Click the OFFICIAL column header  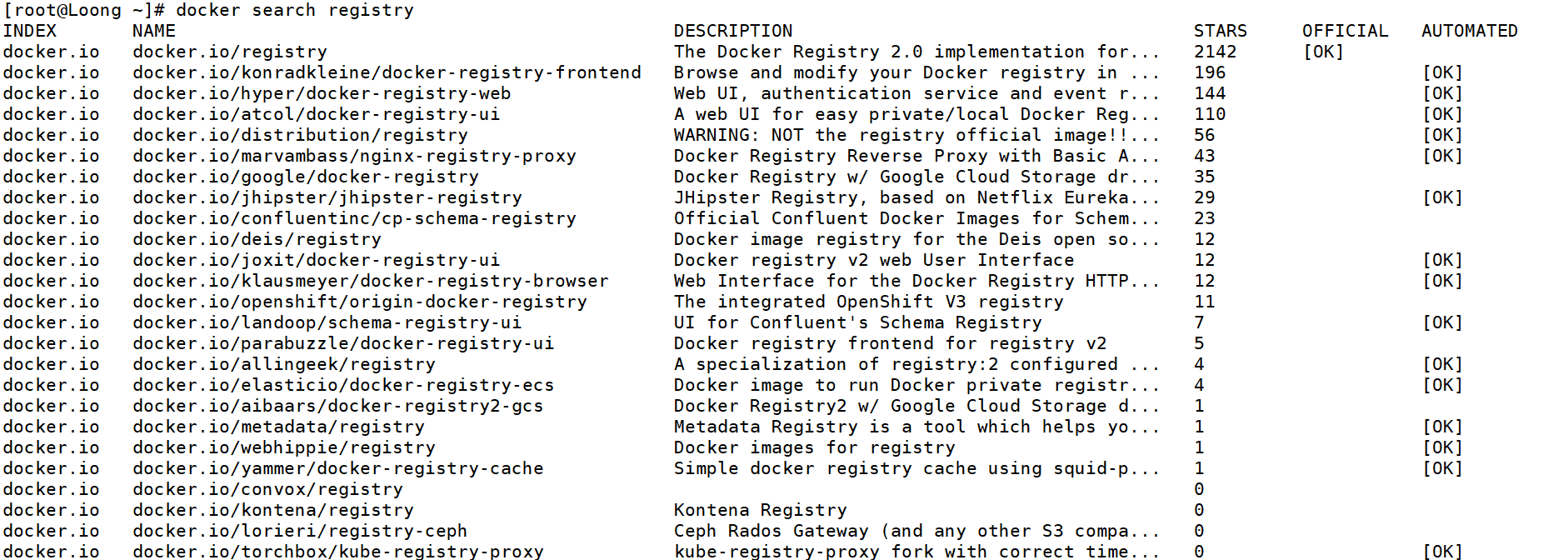[1345, 31]
